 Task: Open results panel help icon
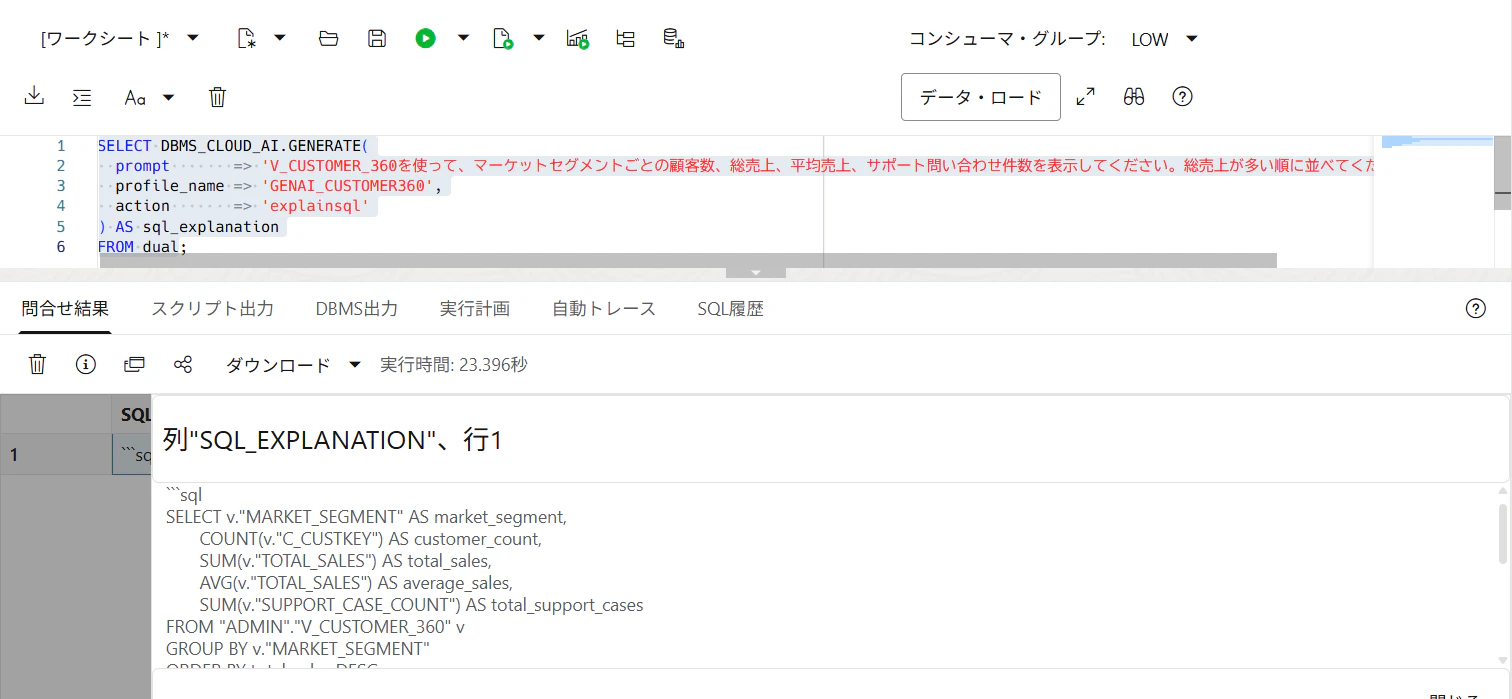pyautogui.click(x=1475, y=309)
